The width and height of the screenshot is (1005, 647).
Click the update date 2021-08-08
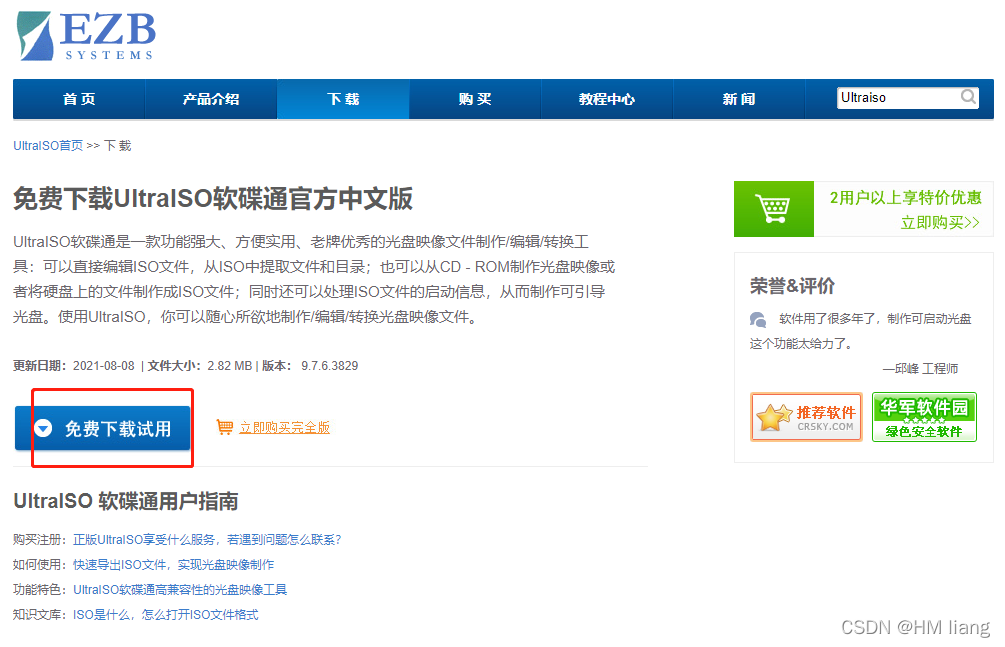click(x=104, y=366)
